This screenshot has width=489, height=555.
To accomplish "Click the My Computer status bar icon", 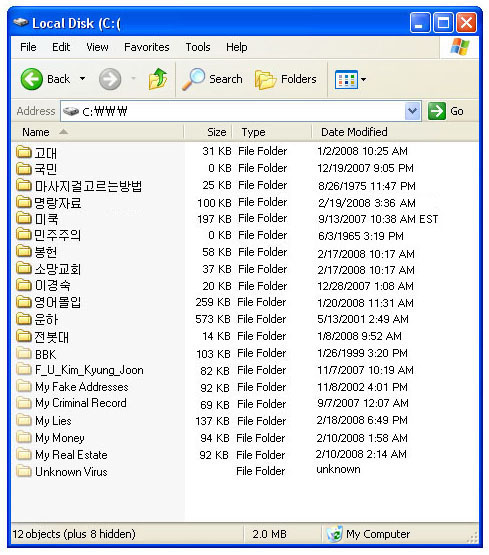I will point(334,534).
